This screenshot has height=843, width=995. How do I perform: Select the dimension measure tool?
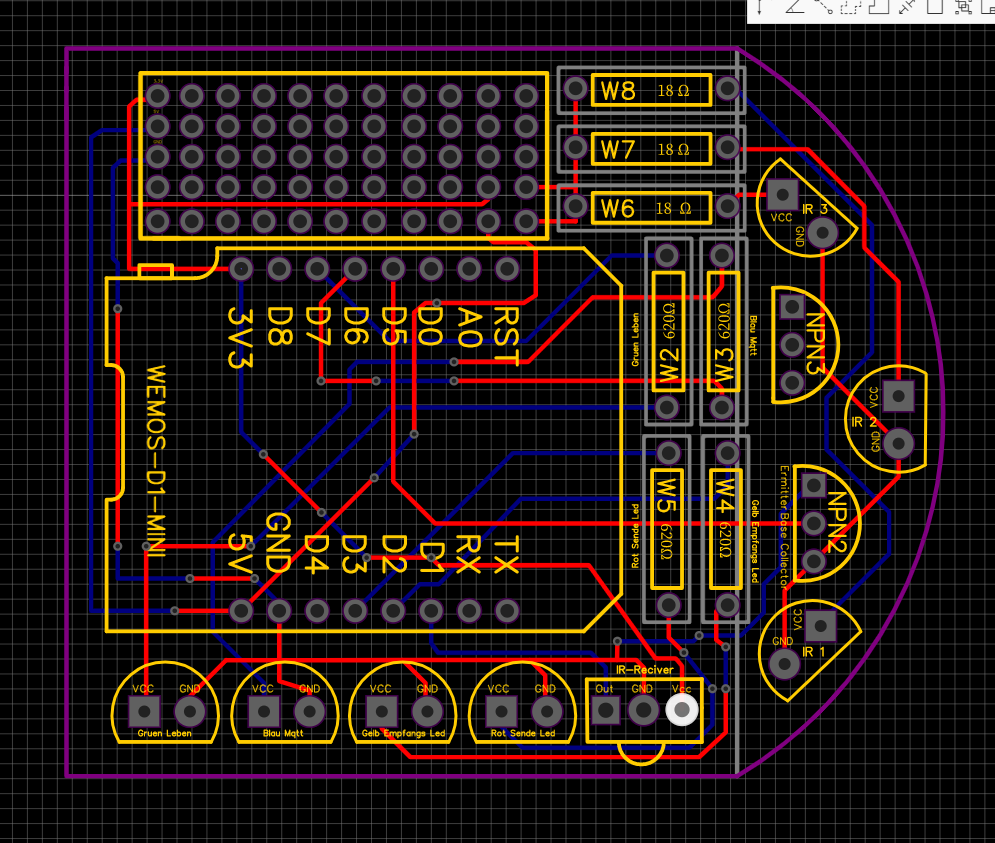pos(907,6)
